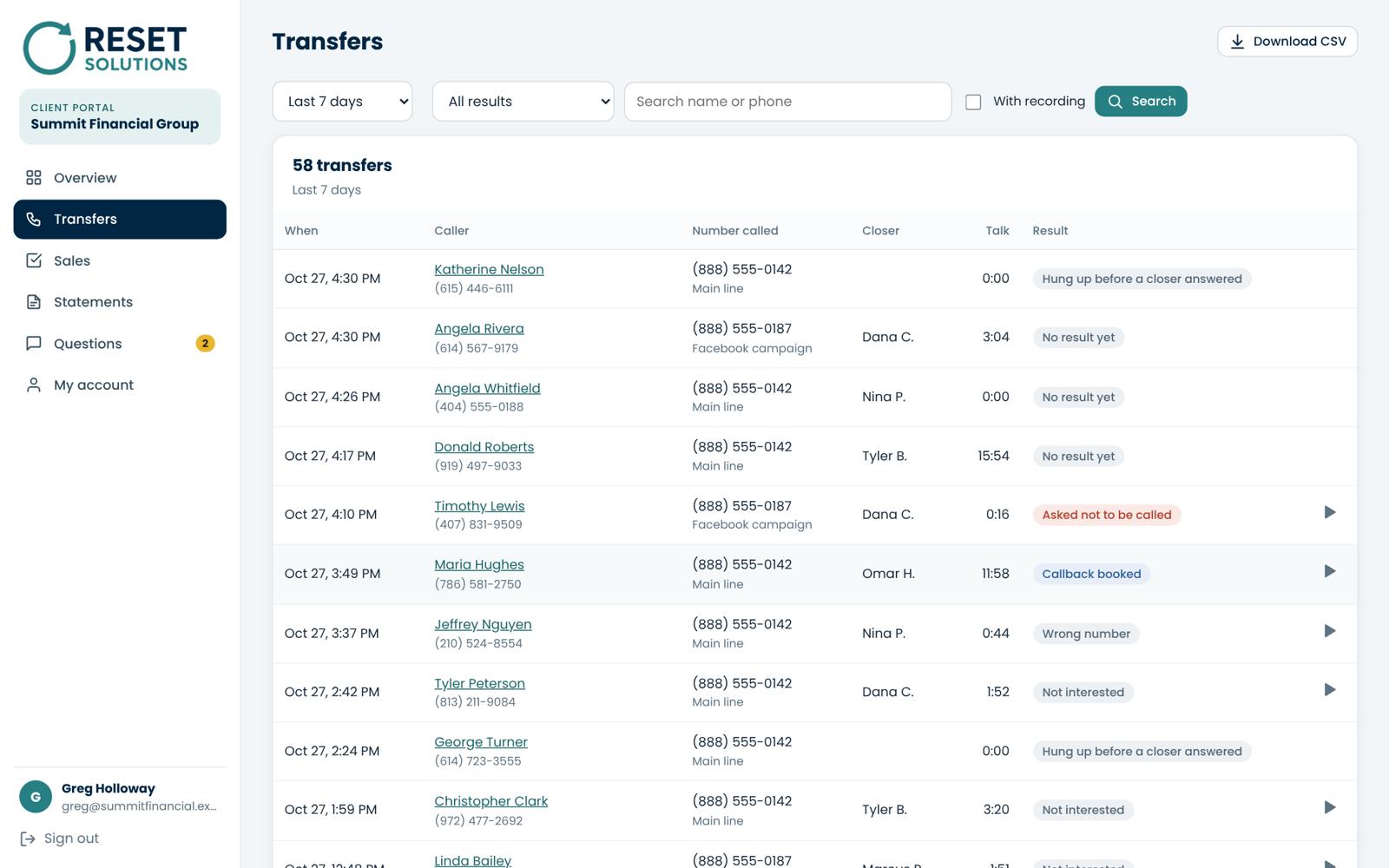1389x868 pixels.
Task: Expand the All results filter dropdown
Action: coord(523,102)
